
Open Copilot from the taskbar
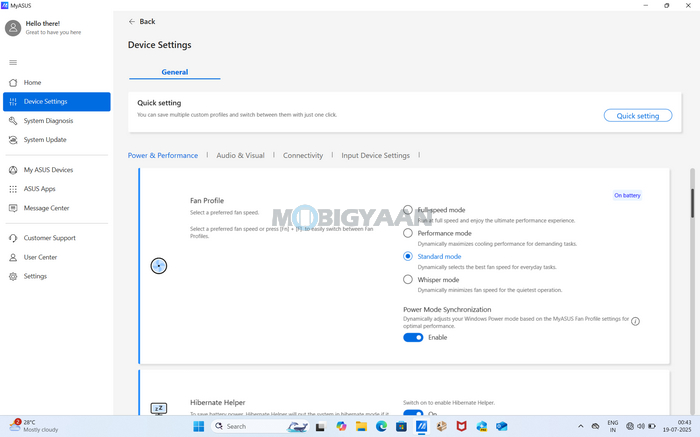point(341,426)
